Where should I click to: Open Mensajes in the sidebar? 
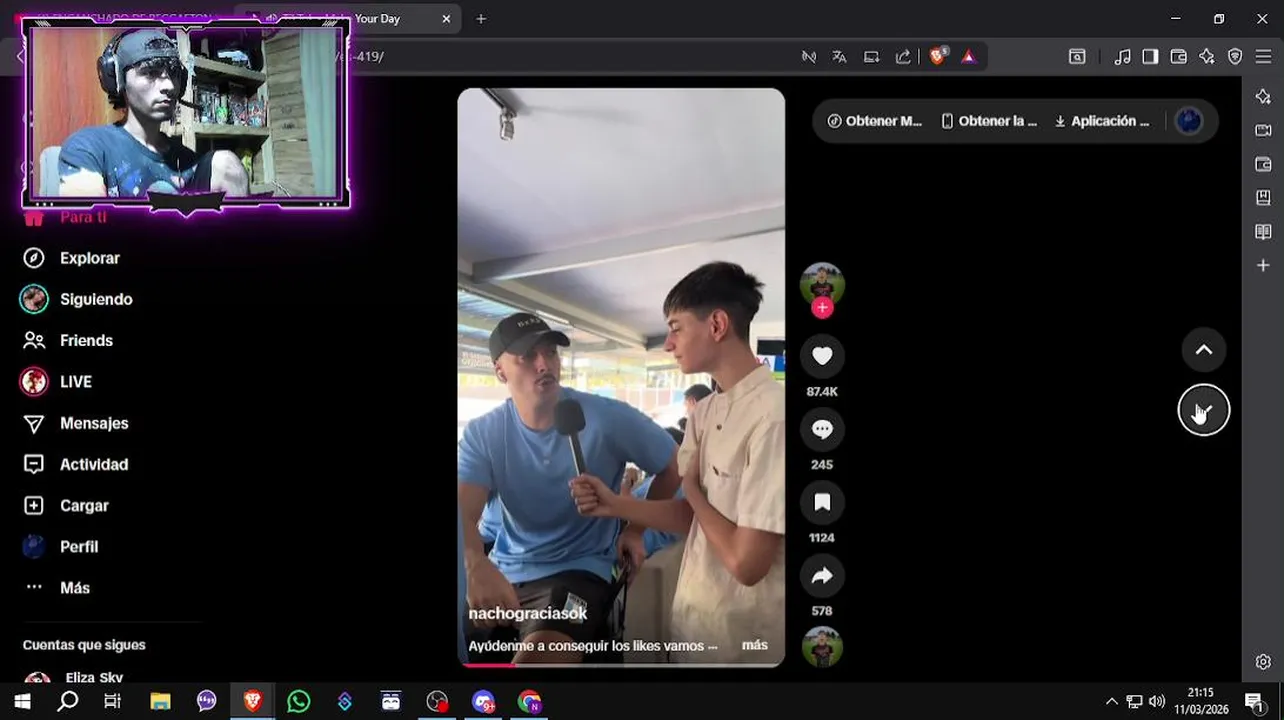click(75, 423)
